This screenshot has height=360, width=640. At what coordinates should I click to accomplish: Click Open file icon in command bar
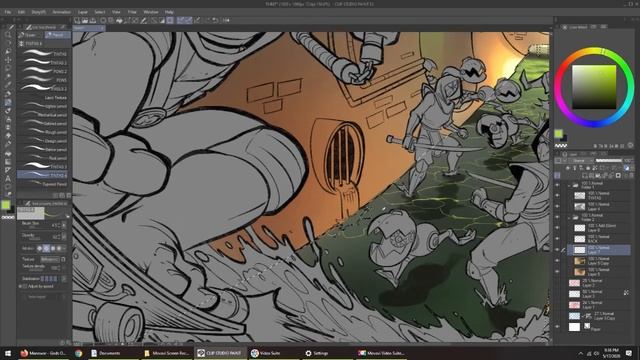tap(85, 20)
